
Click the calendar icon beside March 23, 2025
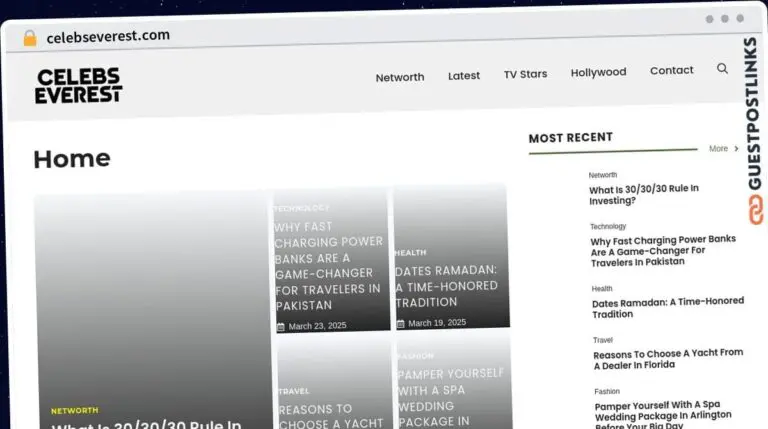281,326
